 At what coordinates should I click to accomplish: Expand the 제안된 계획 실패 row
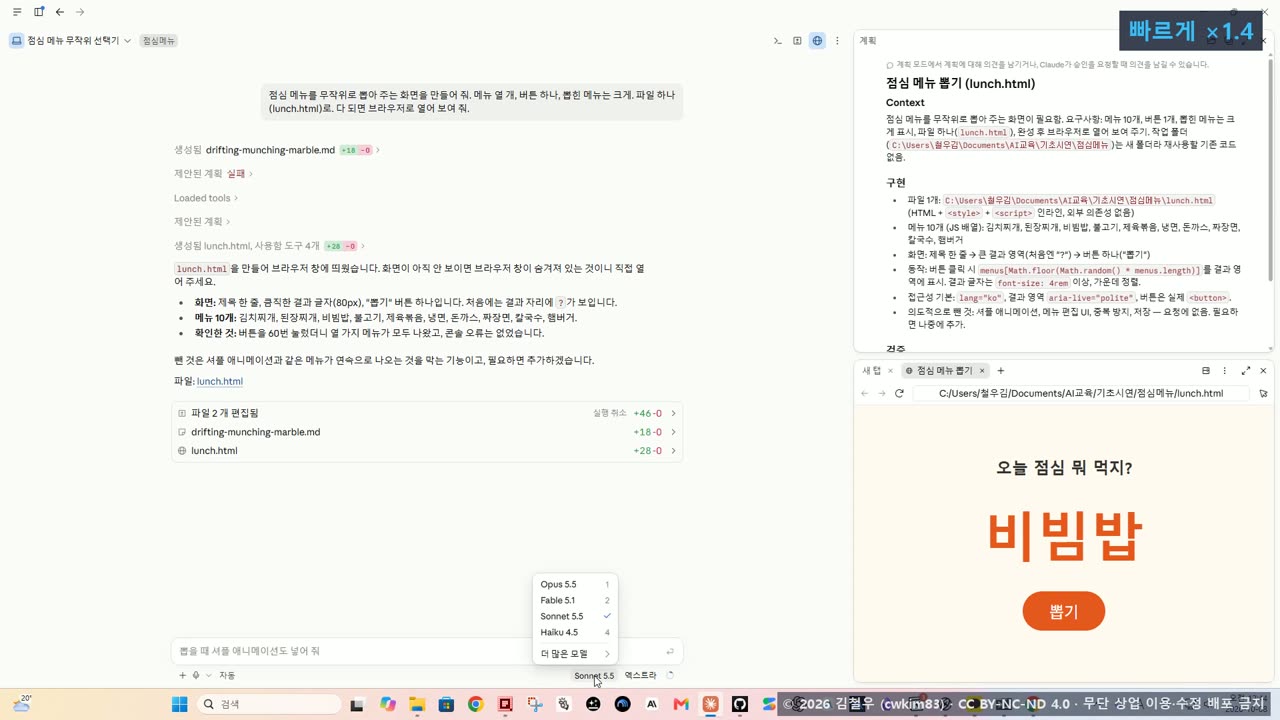click(213, 174)
